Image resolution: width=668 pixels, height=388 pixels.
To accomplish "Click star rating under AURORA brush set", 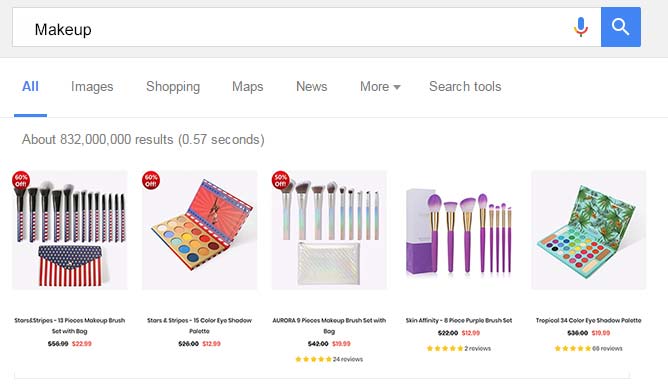I will point(314,359).
